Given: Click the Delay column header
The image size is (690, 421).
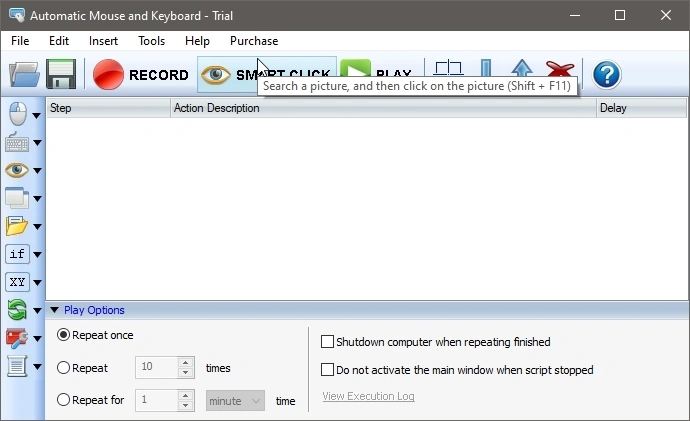Looking at the screenshot, I should pyautogui.click(x=641, y=108).
